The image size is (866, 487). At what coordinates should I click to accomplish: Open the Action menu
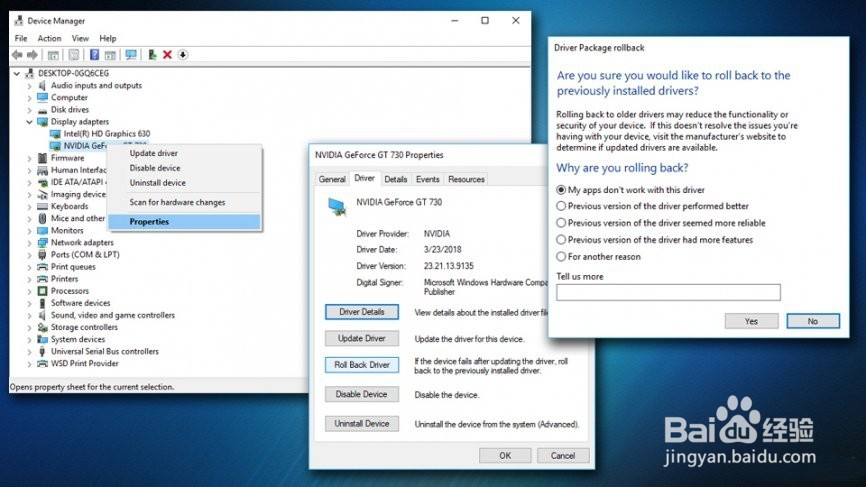(x=49, y=38)
